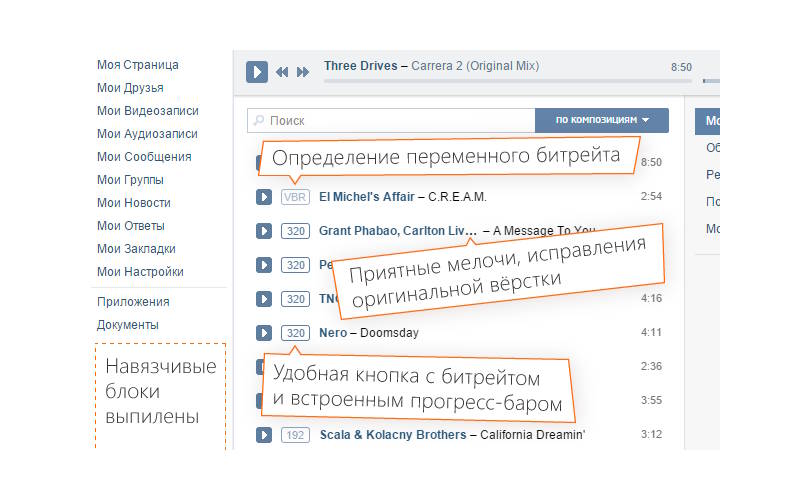The width and height of the screenshot is (800, 500).
Task: Click the 4:11 duration on Nero row
Action: coord(651,333)
